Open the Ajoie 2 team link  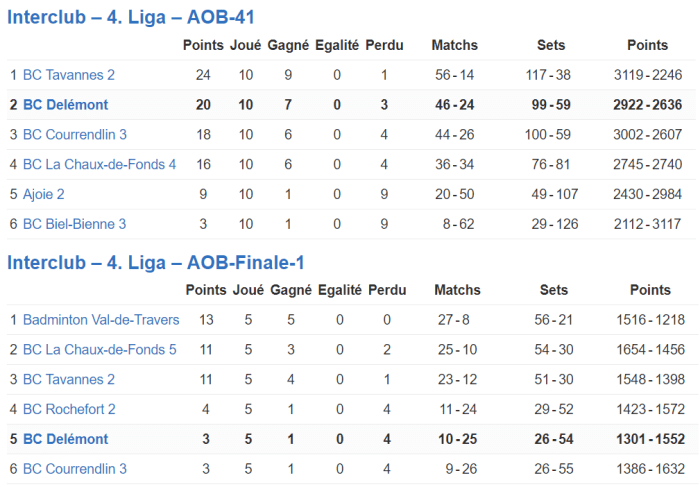click(44, 195)
